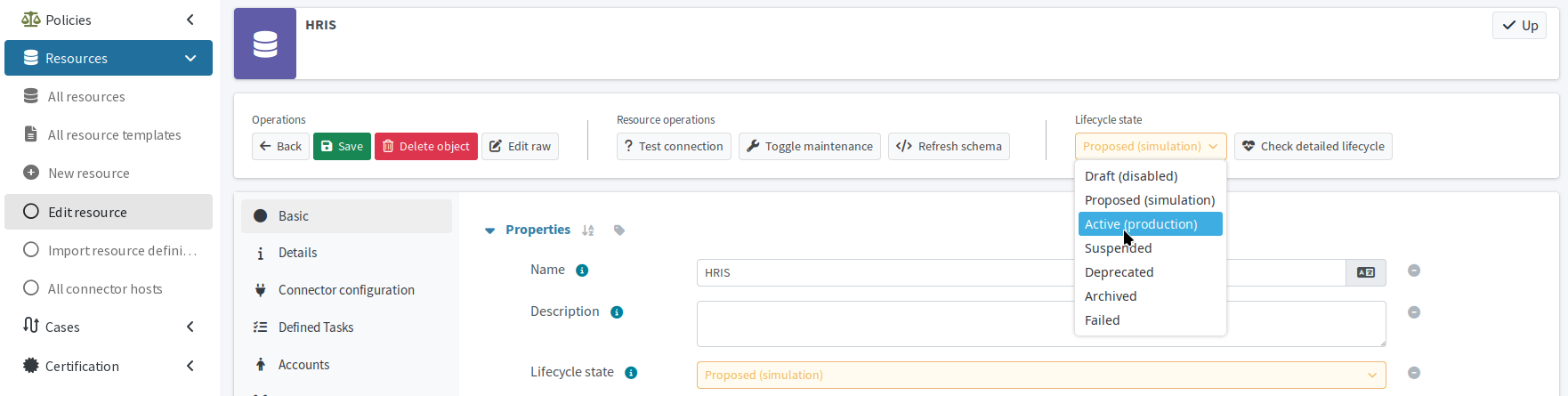Open Edit raw editor

[520, 146]
